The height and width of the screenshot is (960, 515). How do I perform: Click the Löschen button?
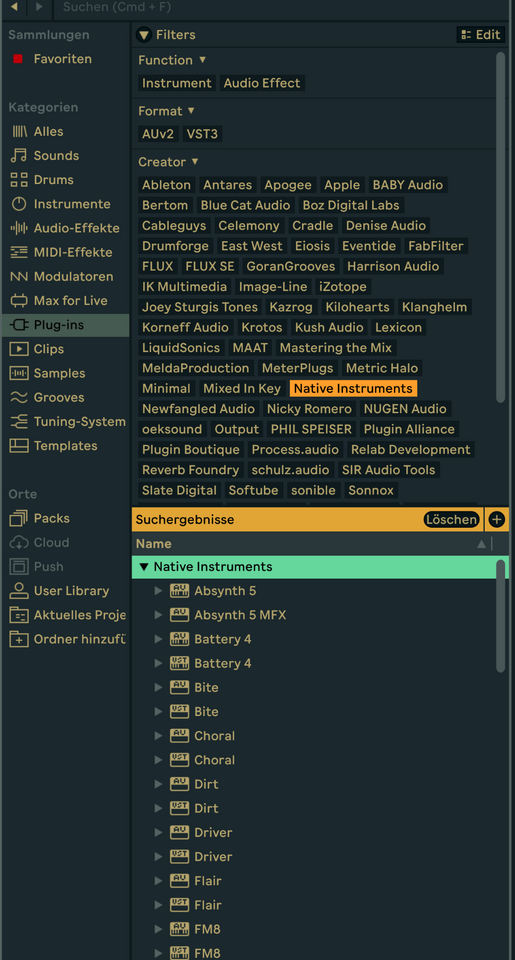(451, 520)
